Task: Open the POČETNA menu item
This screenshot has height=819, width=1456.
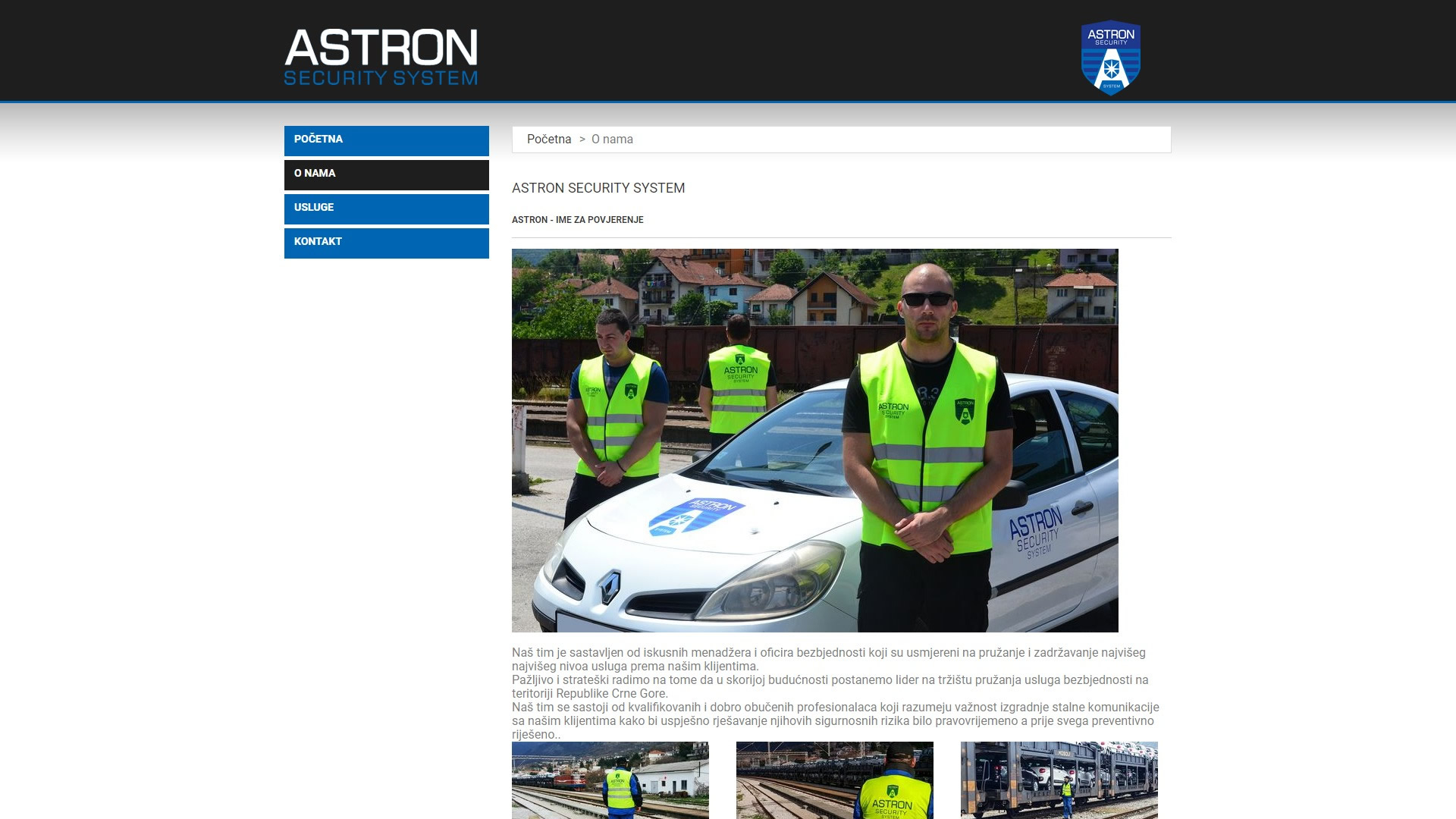Action: [x=387, y=141]
